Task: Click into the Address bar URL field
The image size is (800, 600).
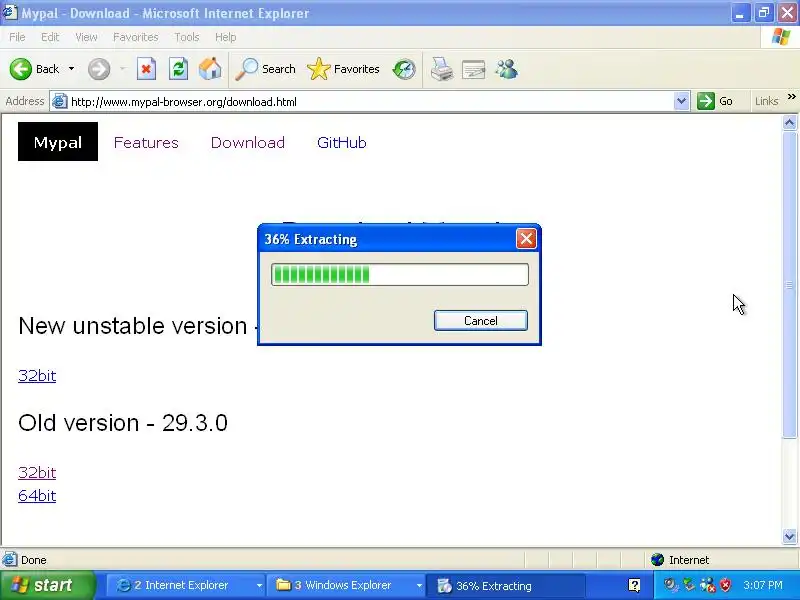Action: pyautogui.click(x=371, y=102)
